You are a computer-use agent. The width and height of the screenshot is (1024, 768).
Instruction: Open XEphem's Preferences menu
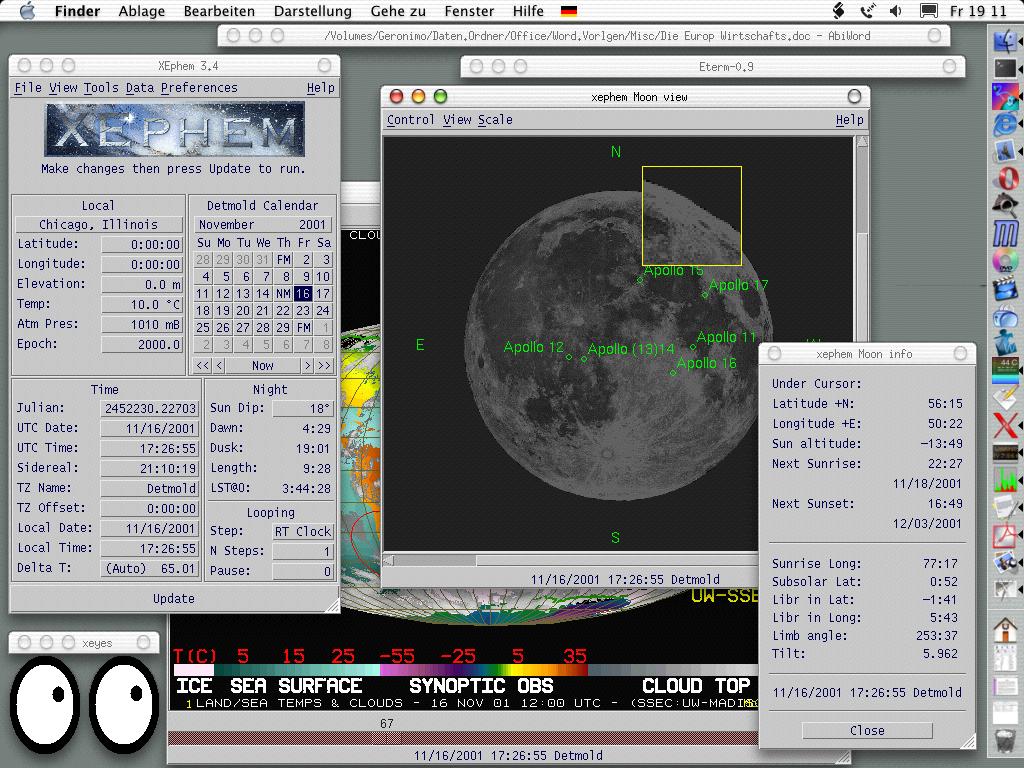coord(199,88)
